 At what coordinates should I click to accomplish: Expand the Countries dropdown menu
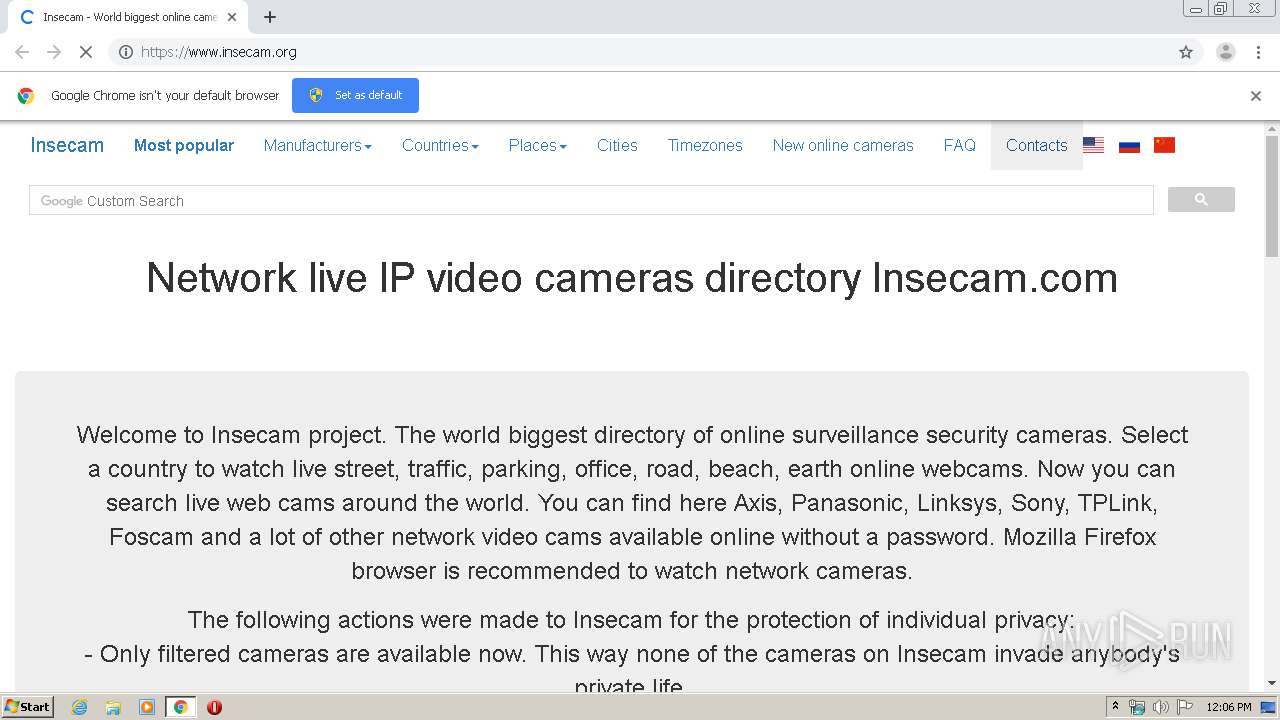pos(440,145)
